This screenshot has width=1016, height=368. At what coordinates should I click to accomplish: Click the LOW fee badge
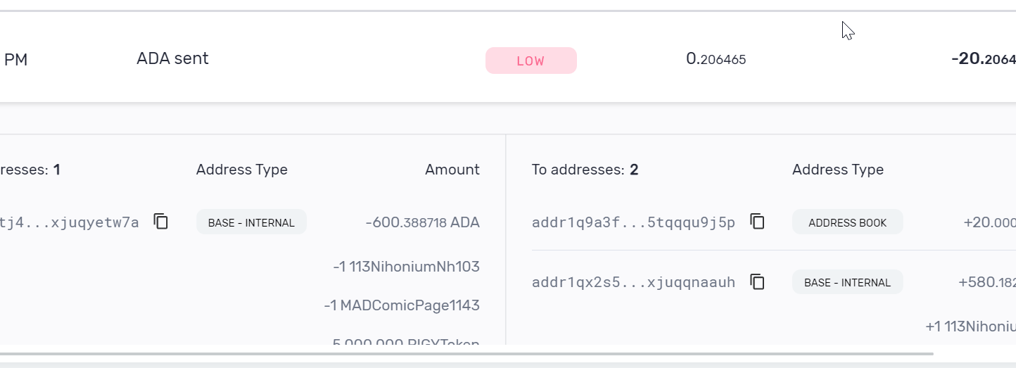(x=531, y=61)
